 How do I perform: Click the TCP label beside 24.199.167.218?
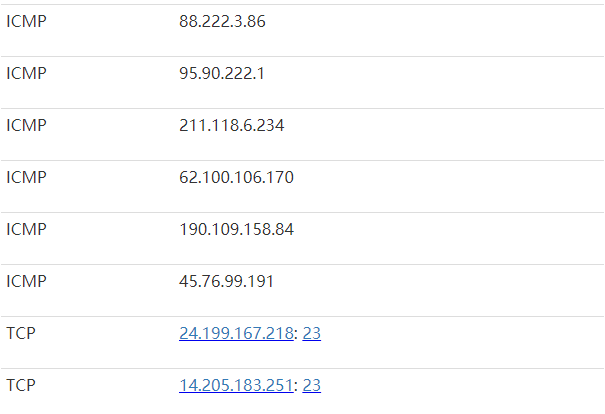21,333
